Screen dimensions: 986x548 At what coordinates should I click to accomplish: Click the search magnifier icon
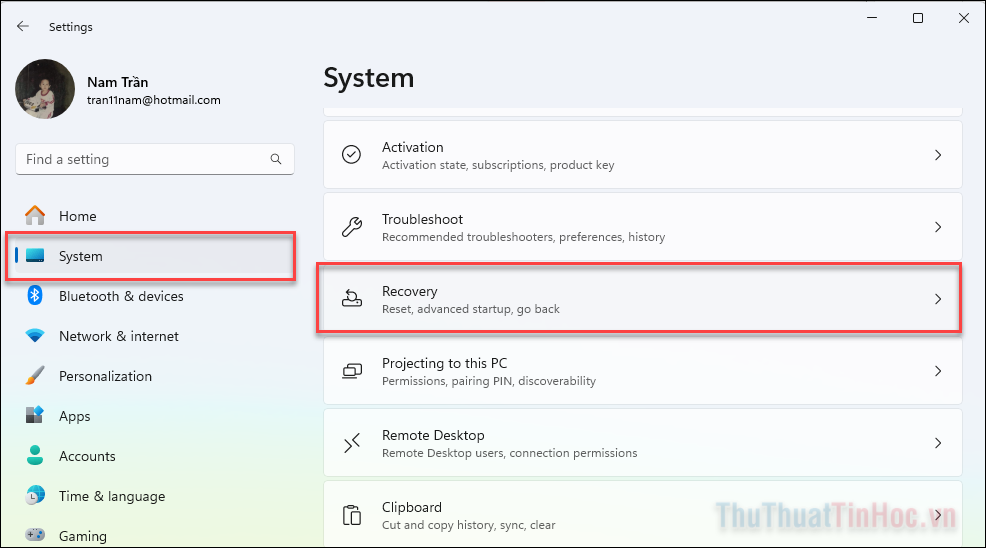275,159
